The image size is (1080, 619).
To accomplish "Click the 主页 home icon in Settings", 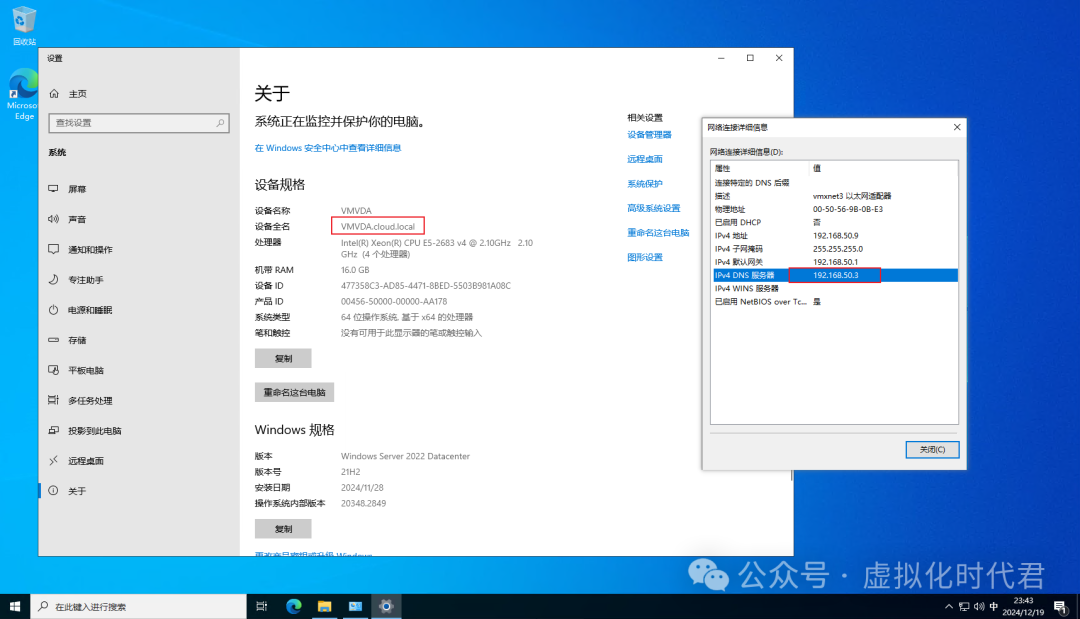I will point(54,94).
